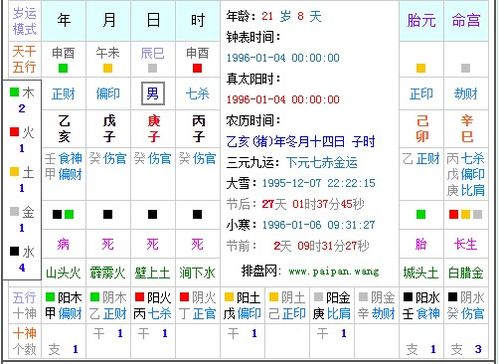Select the 日 column header
The width and height of the screenshot is (499, 364).
coord(153,21)
